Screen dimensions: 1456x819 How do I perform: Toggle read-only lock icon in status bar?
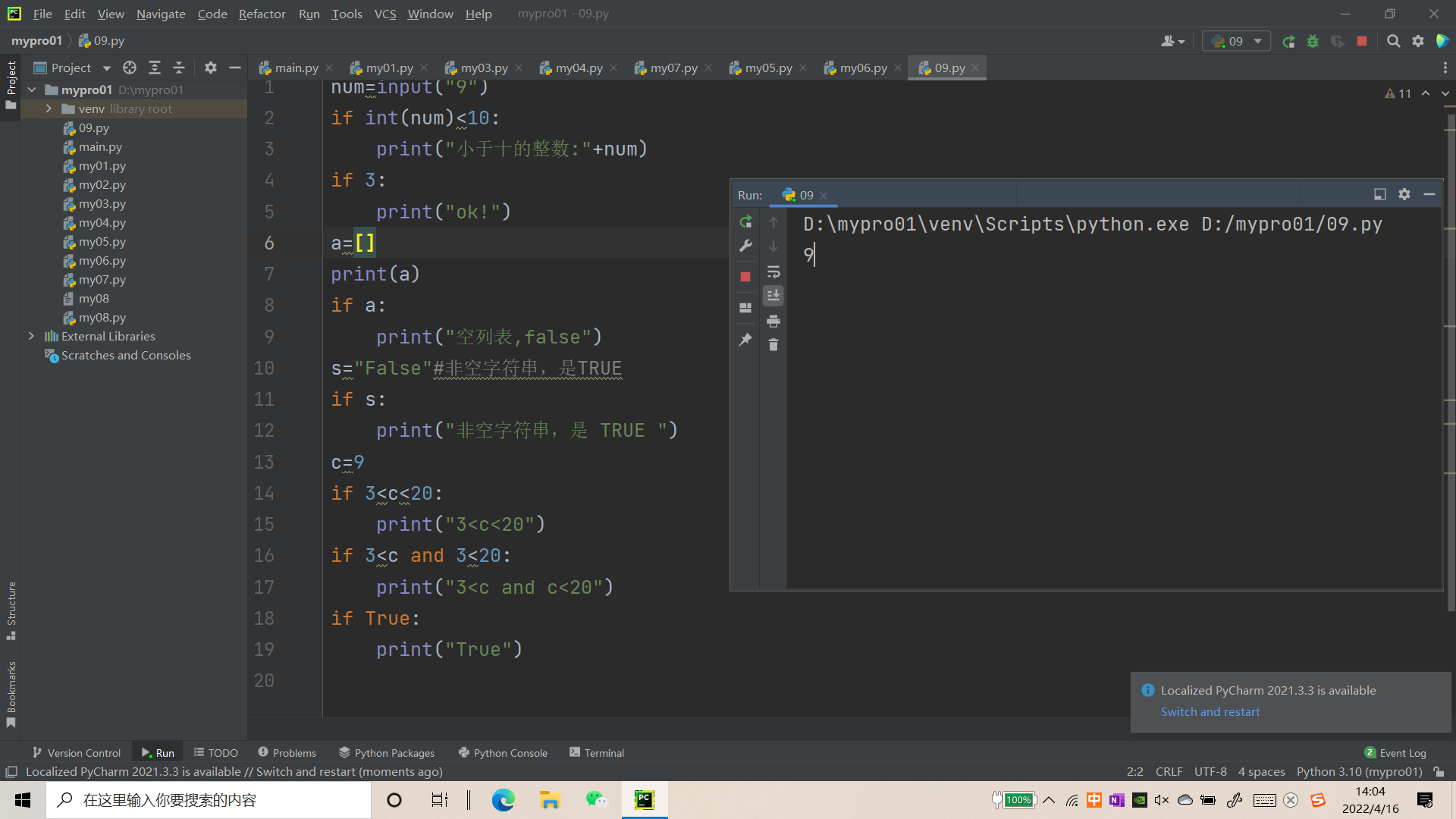(1439, 771)
